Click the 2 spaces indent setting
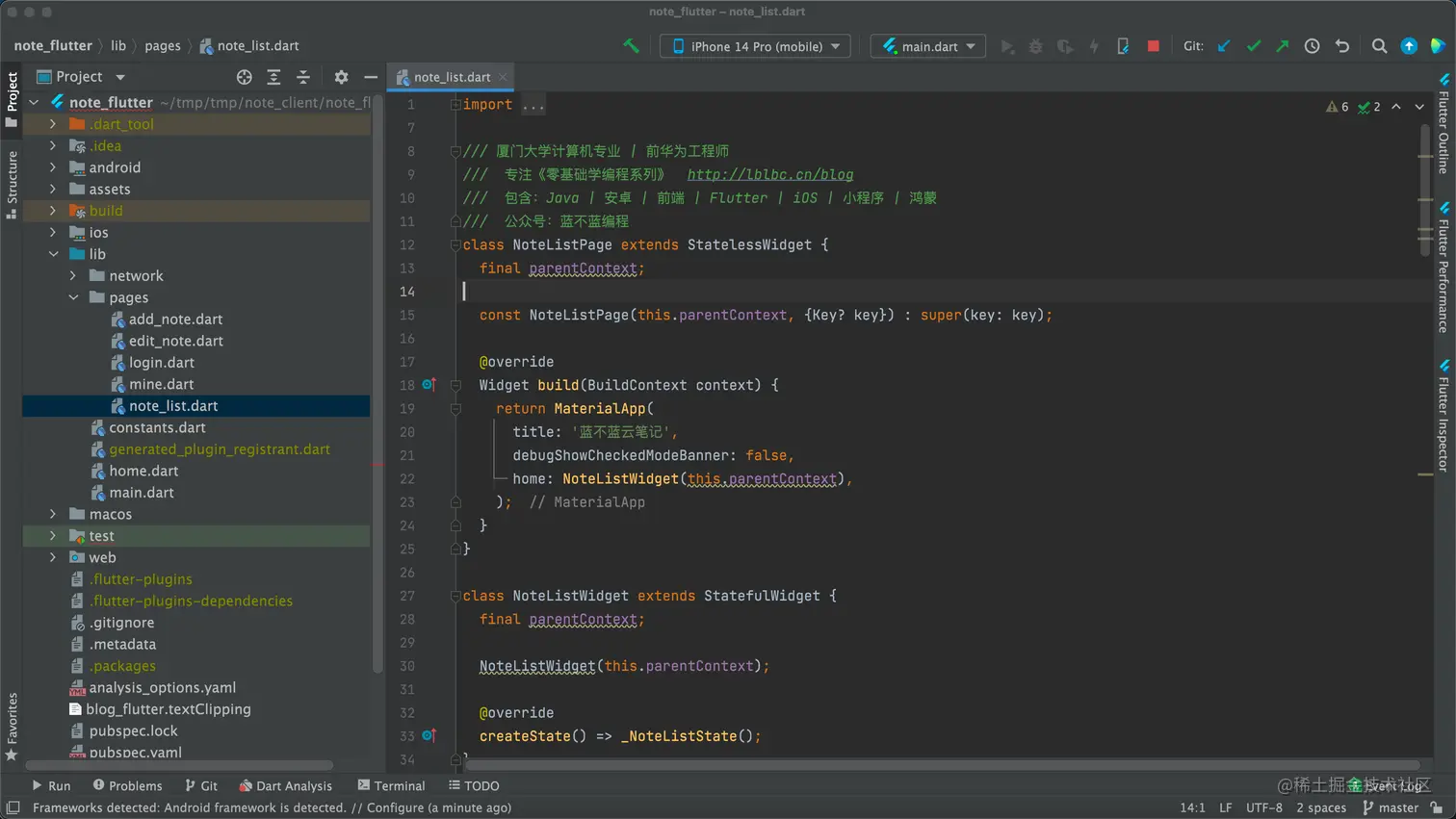 (x=1321, y=808)
